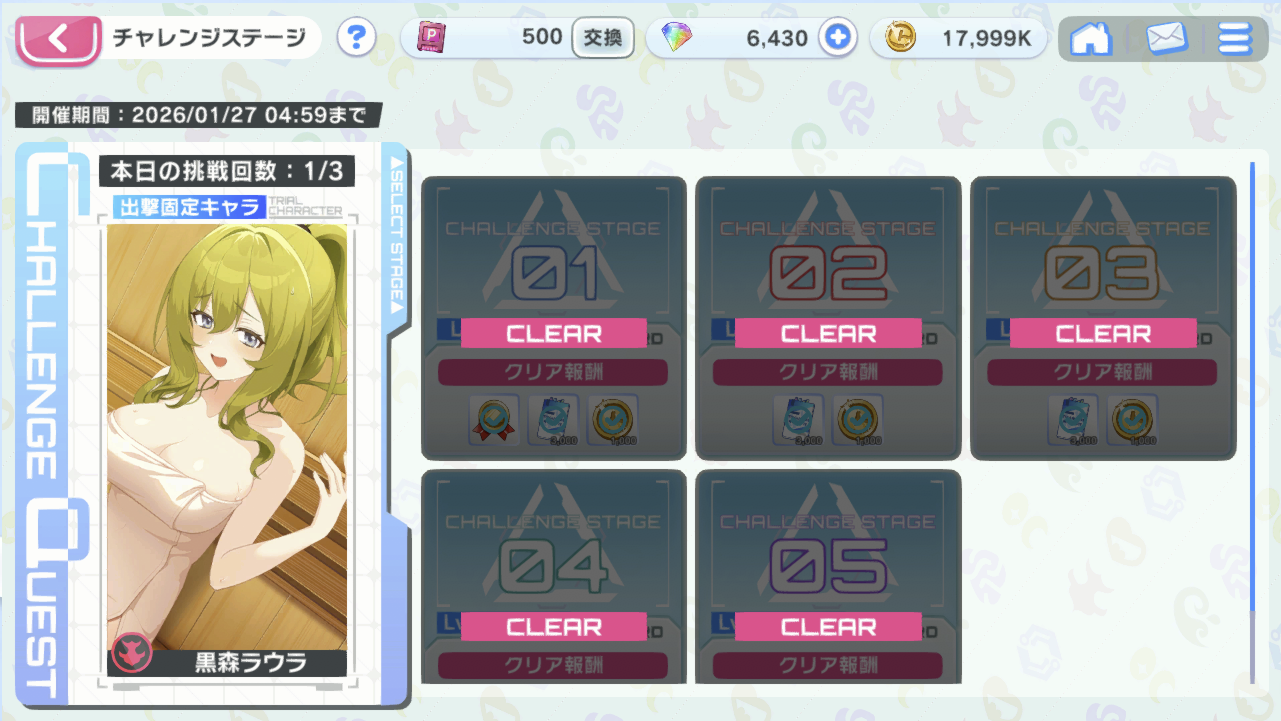Open help with the question mark icon
Image resolution: width=1281 pixels, height=721 pixels.
pyautogui.click(x=356, y=39)
